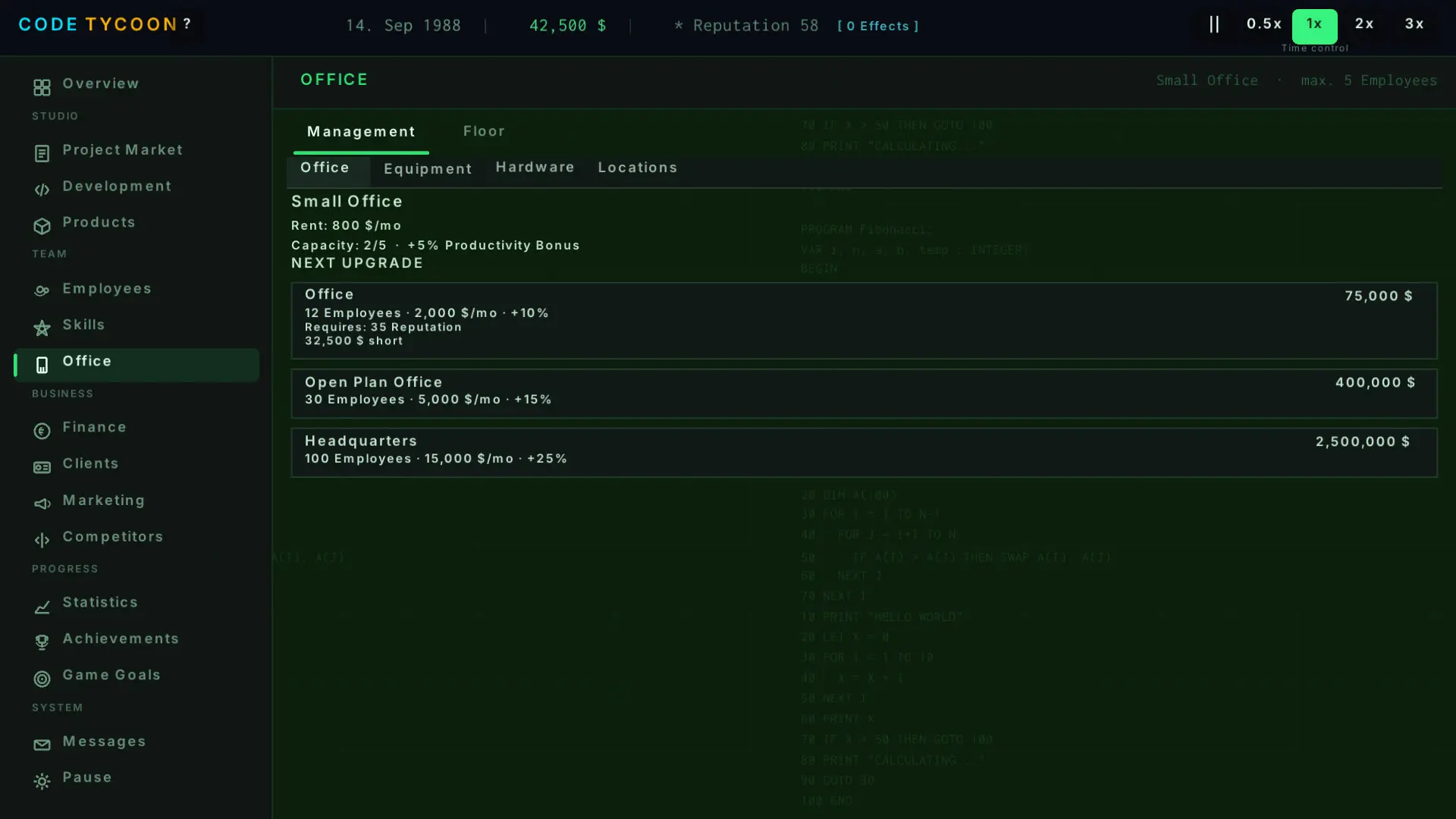Click the 32,500 $ short notice
Viewport: 1456px width, 819px height.
pyautogui.click(x=353, y=341)
